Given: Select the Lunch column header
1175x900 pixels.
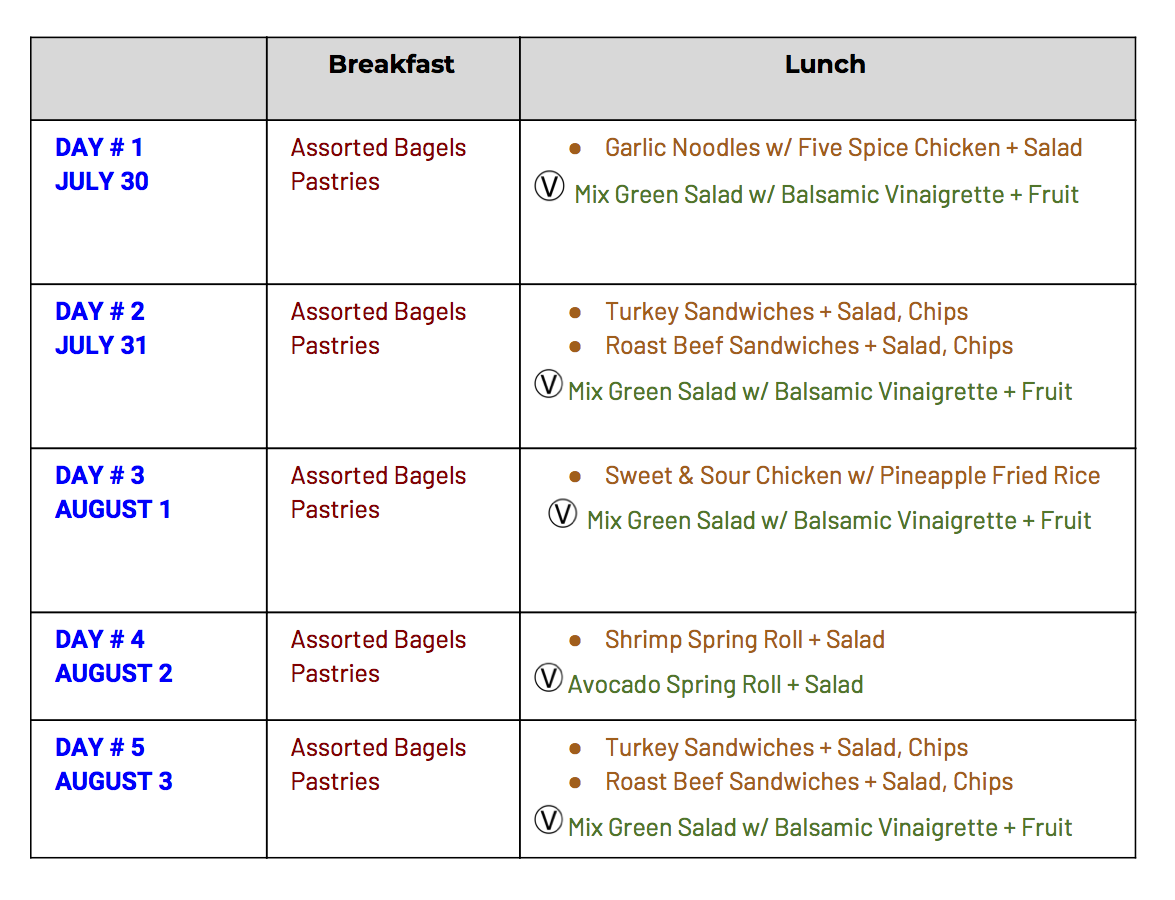Looking at the screenshot, I should 825,65.
